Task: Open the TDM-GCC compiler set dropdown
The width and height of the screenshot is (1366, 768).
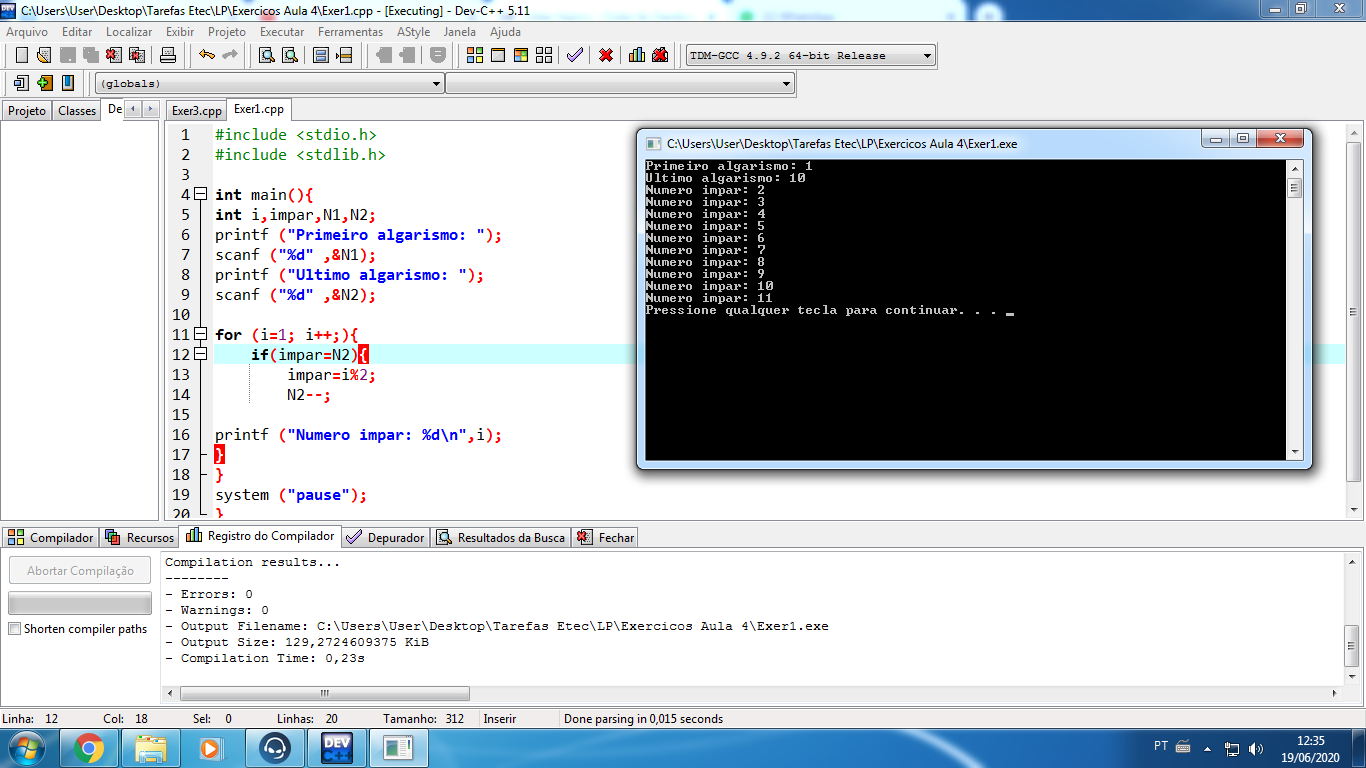Action: (927, 56)
